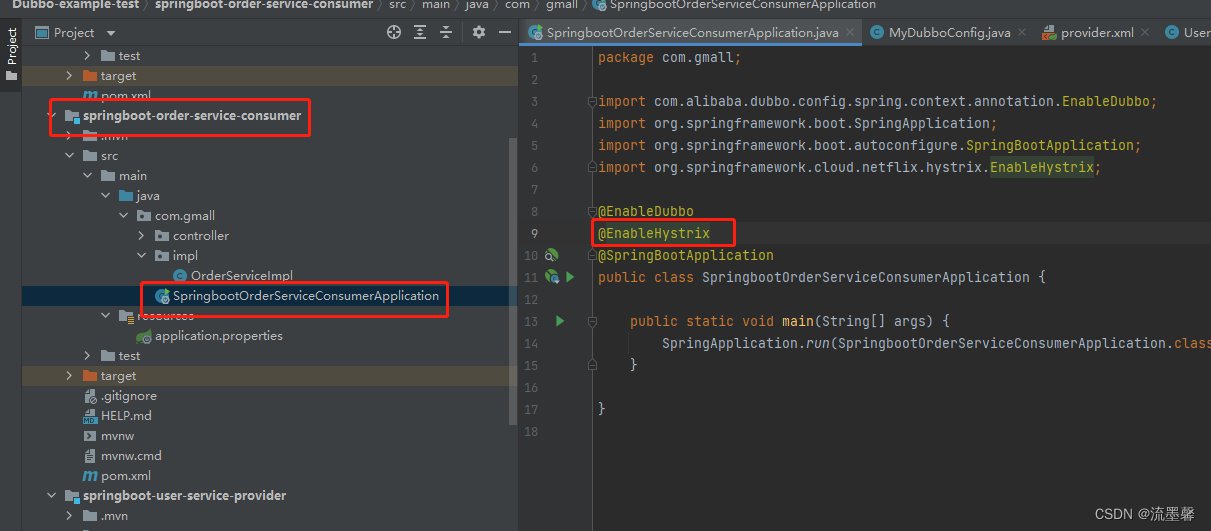Click the file icon beside .gitignore
Screen dimensions: 1211x531
click(90, 396)
